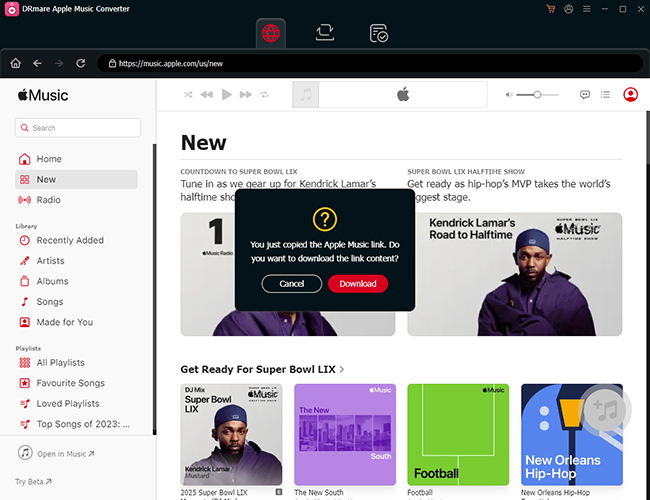The height and width of the screenshot is (500, 650).
Task: Mute with the volume speaker icon
Action: coord(509,95)
